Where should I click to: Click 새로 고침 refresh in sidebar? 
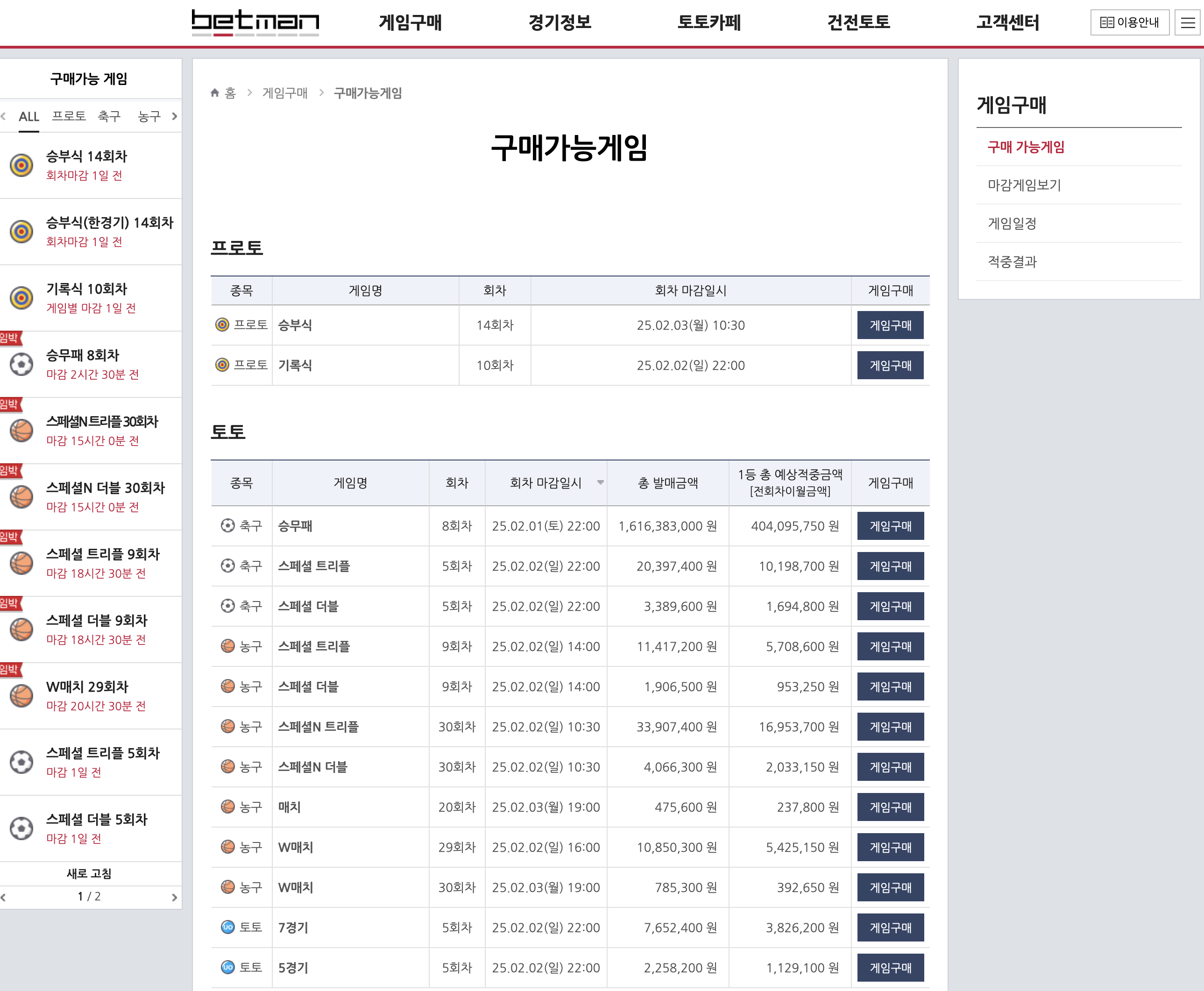89,873
